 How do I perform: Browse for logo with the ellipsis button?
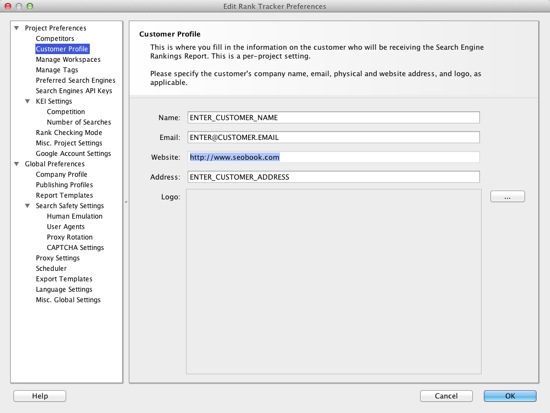tap(507, 196)
